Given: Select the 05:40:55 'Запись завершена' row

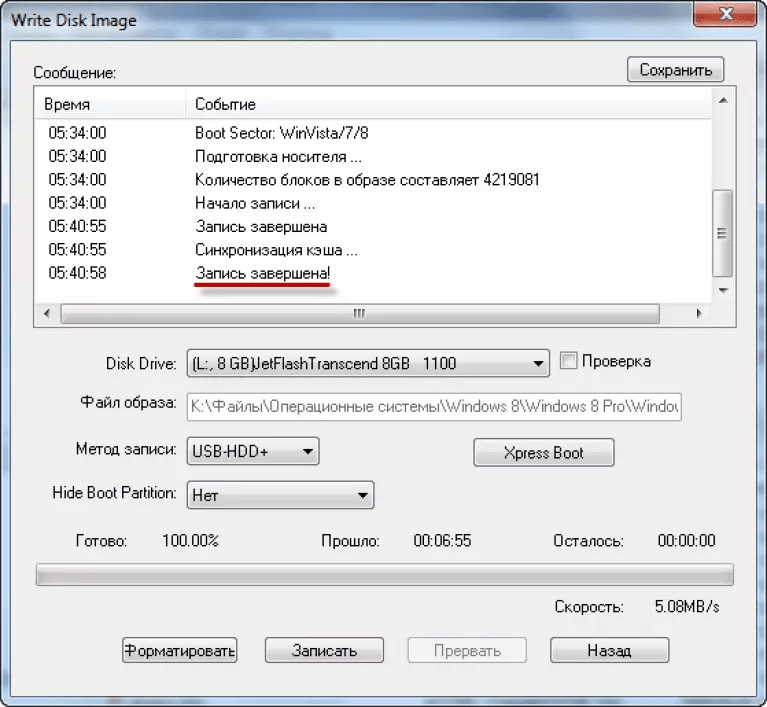Looking at the screenshot, I should (x=373, y=227).
